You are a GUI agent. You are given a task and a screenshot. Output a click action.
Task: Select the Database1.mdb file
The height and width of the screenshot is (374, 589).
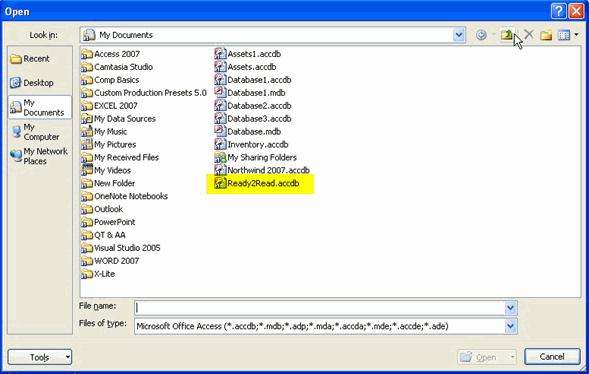click(250, 93)
